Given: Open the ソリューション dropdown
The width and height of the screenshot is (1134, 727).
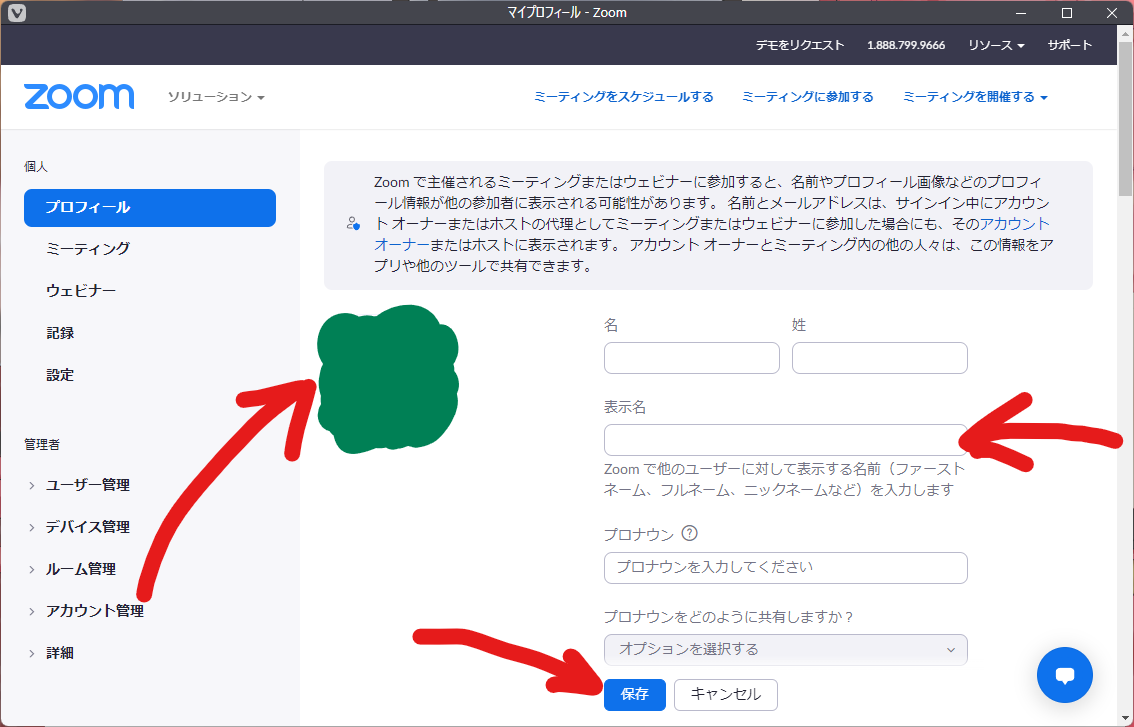Looking at the screenshot, I should [216, 97].
